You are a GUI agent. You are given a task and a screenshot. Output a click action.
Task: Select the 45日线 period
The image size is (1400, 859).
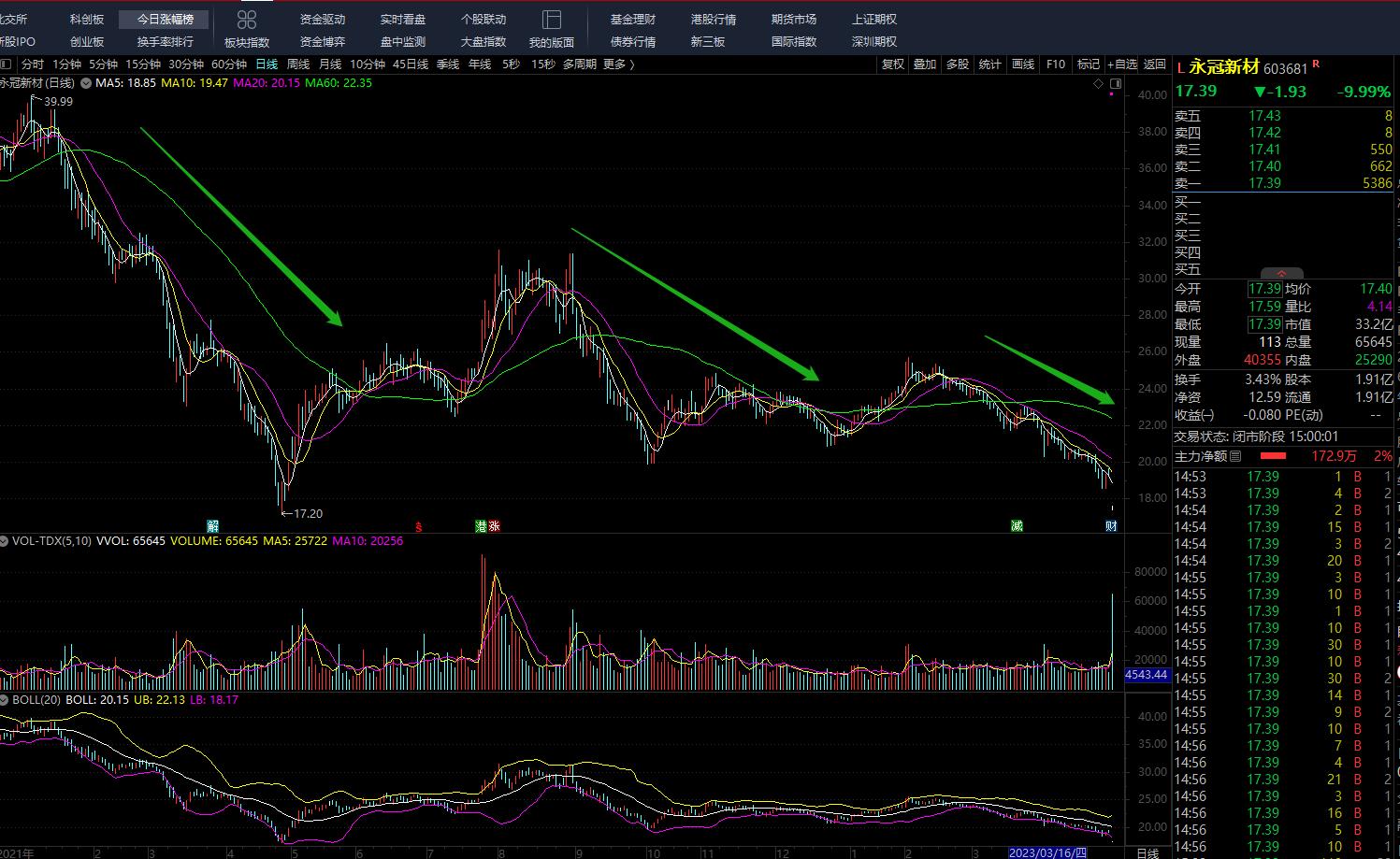click(411, 64)
